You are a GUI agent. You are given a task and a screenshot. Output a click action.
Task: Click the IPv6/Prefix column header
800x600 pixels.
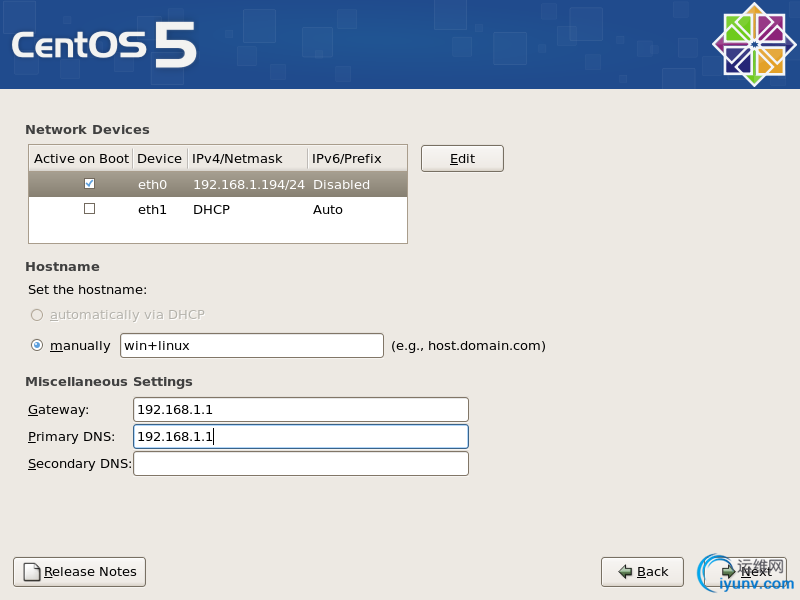click(357, 159)
